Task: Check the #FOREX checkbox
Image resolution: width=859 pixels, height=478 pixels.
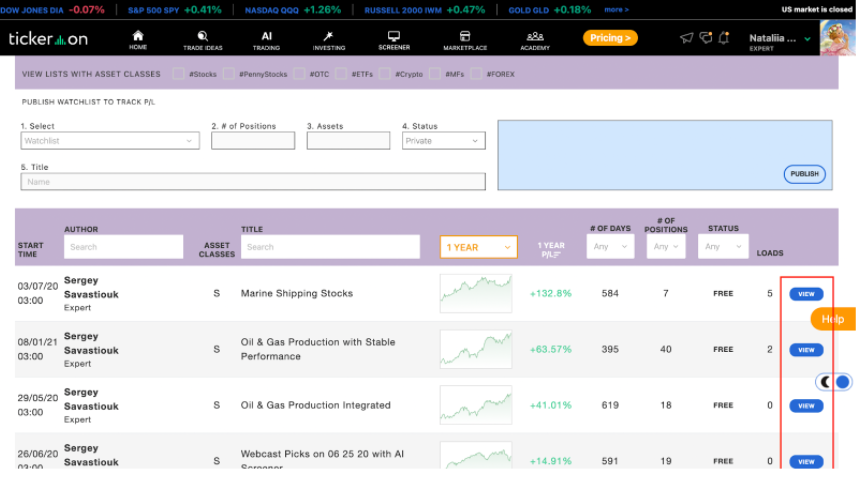Action: pos(476,73)
